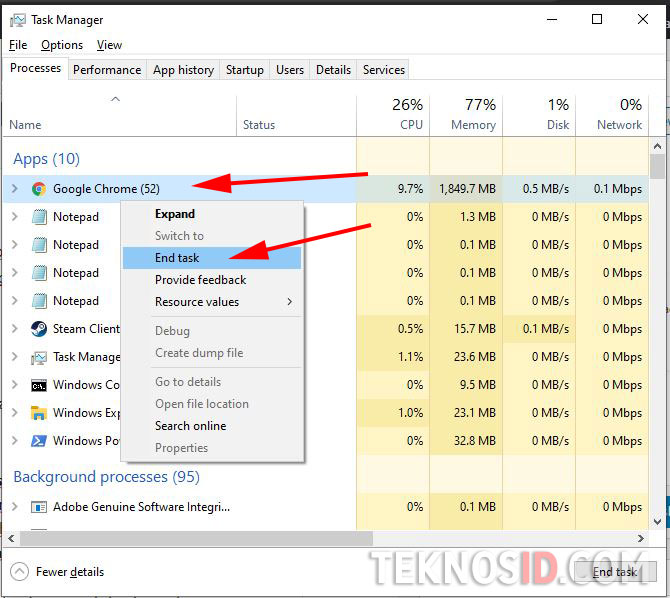Expand the Task Manager process row
The height and width of the screenshot is (598, 670).
coord(15,356)
